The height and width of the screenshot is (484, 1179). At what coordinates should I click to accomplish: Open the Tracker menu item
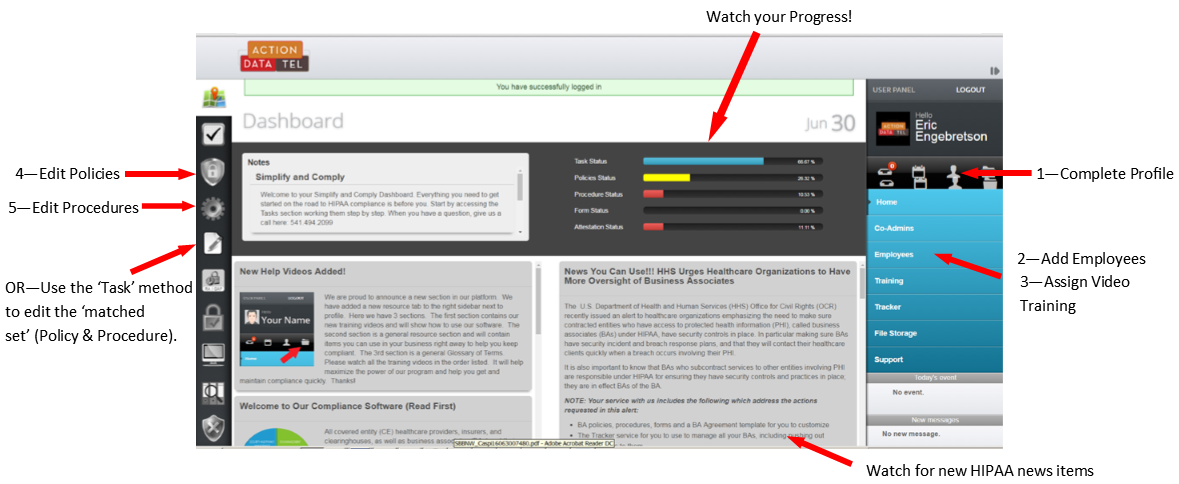pos(935,307)
